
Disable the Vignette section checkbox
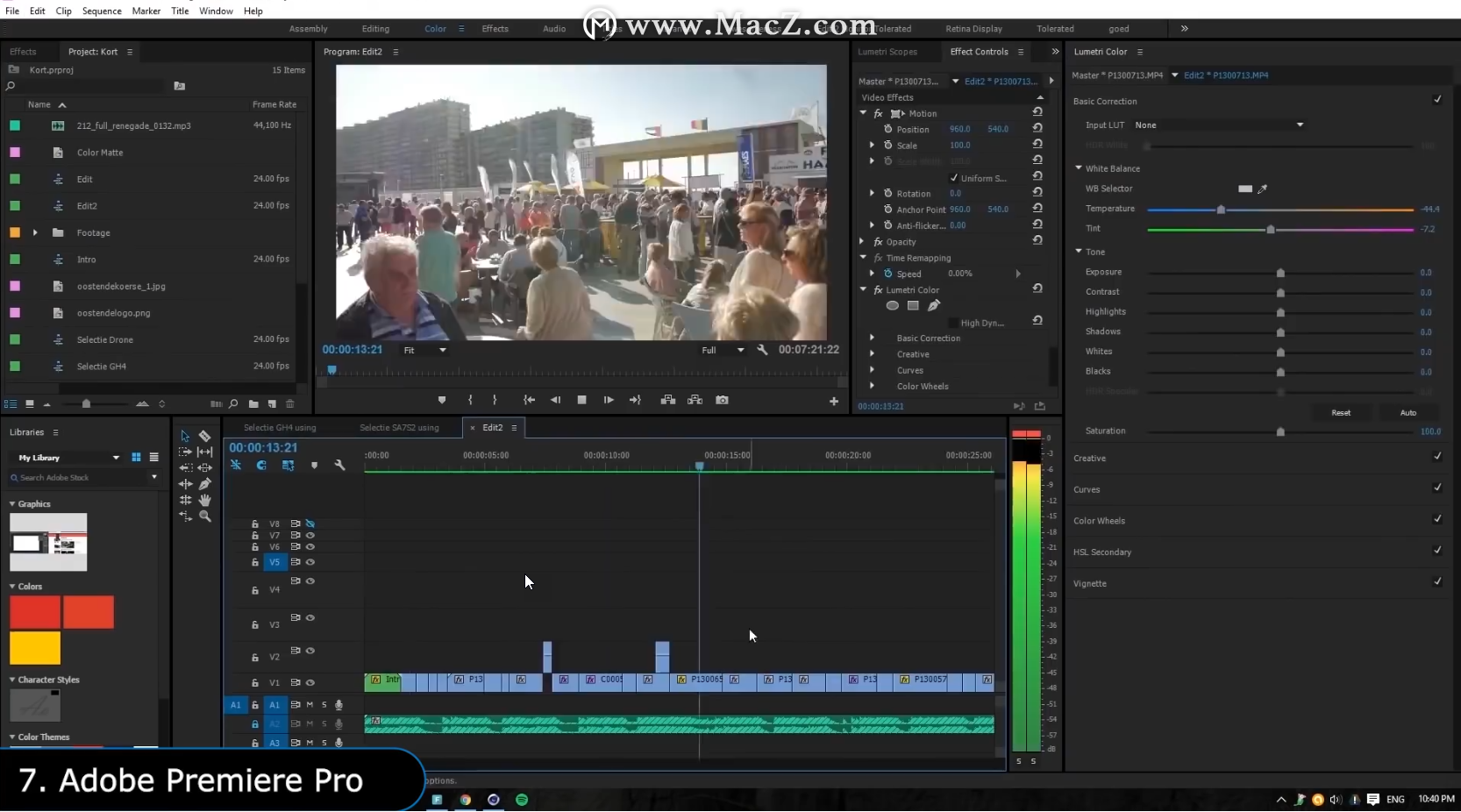click(1437, 581)
